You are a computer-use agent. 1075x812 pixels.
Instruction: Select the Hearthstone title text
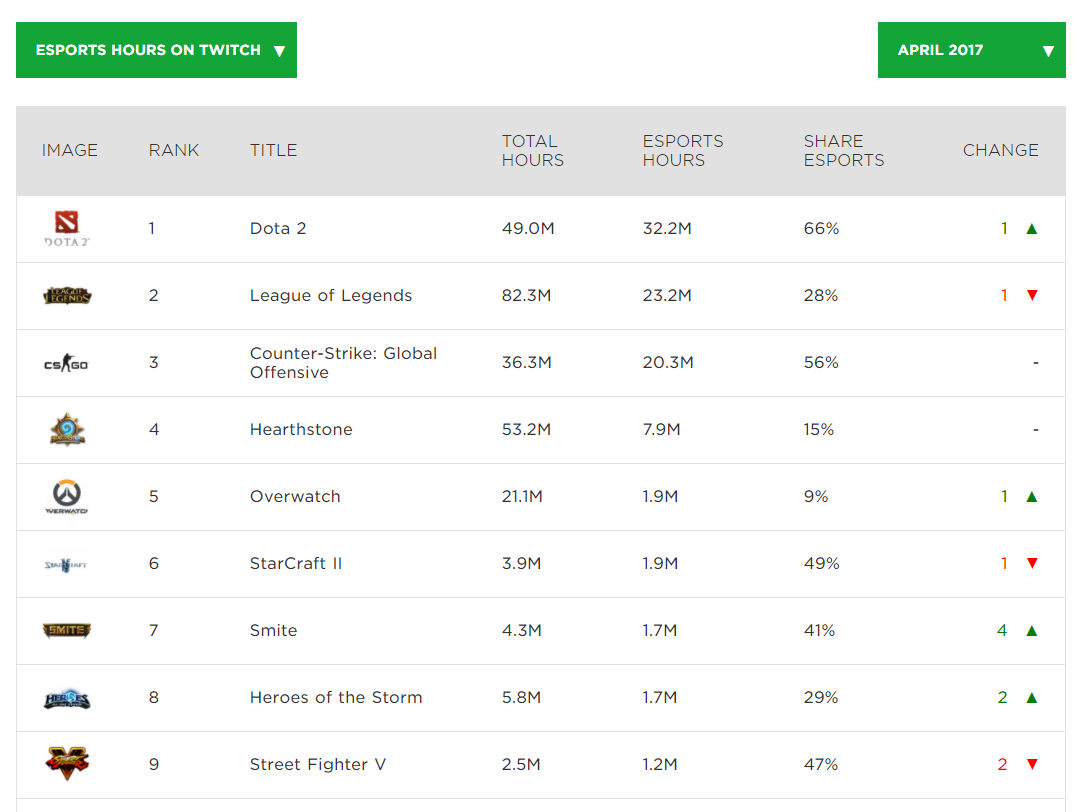click(x=301, y=430)
